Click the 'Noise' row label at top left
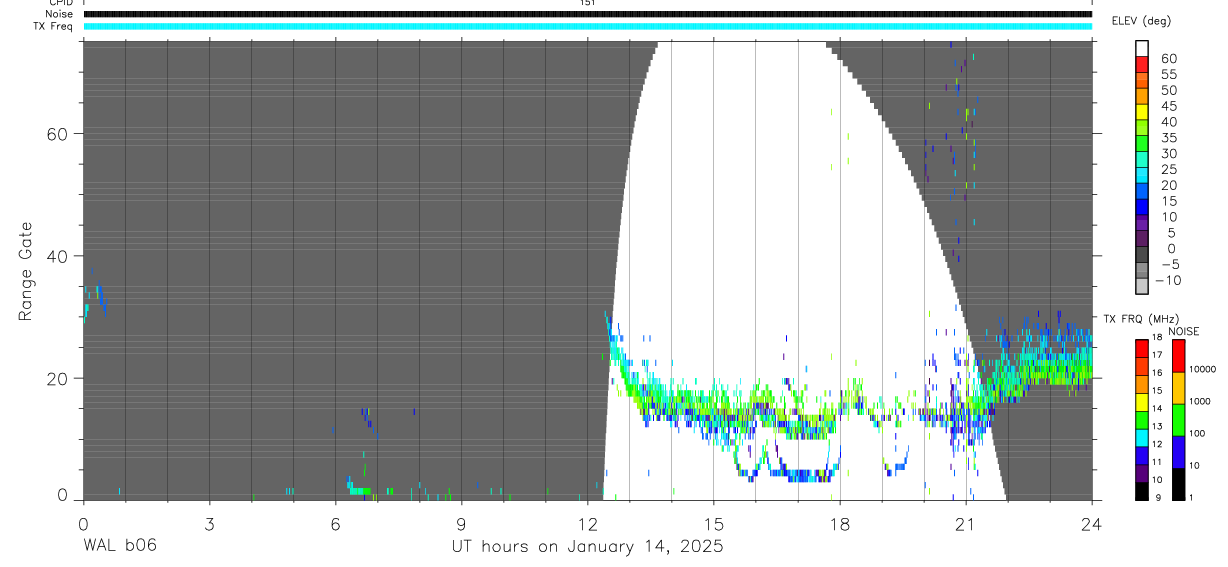The height and width of the screenshot is (567, 1228). (59, 14)
